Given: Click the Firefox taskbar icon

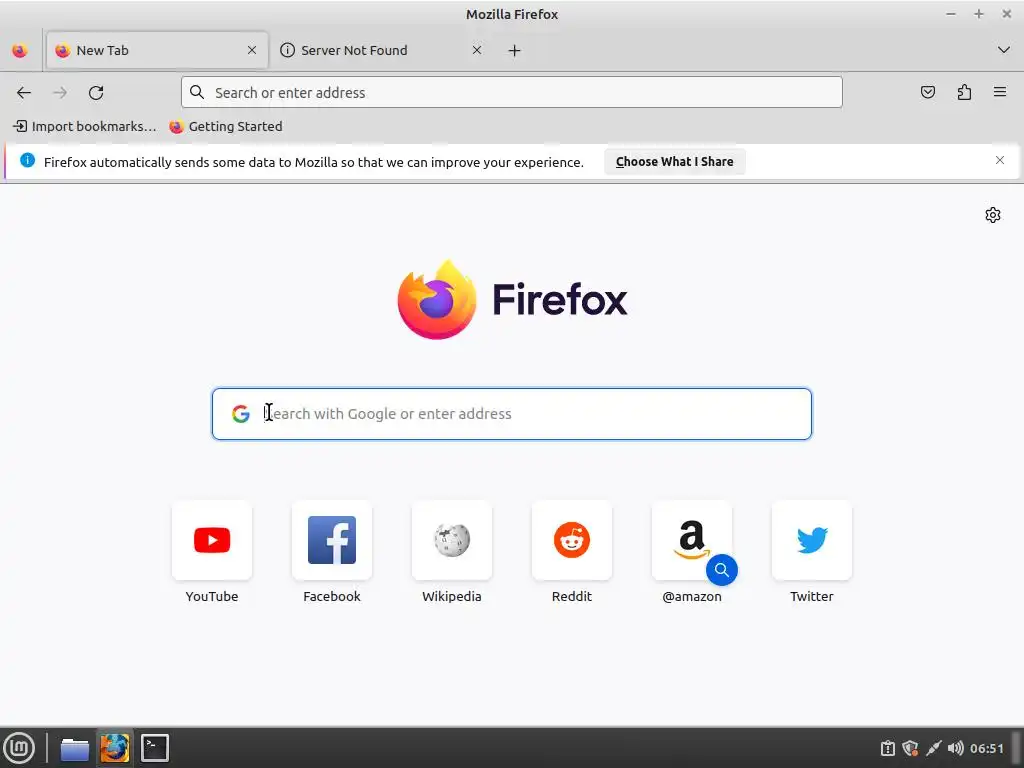Looking at the screenshot, I should tap(115, 748).
